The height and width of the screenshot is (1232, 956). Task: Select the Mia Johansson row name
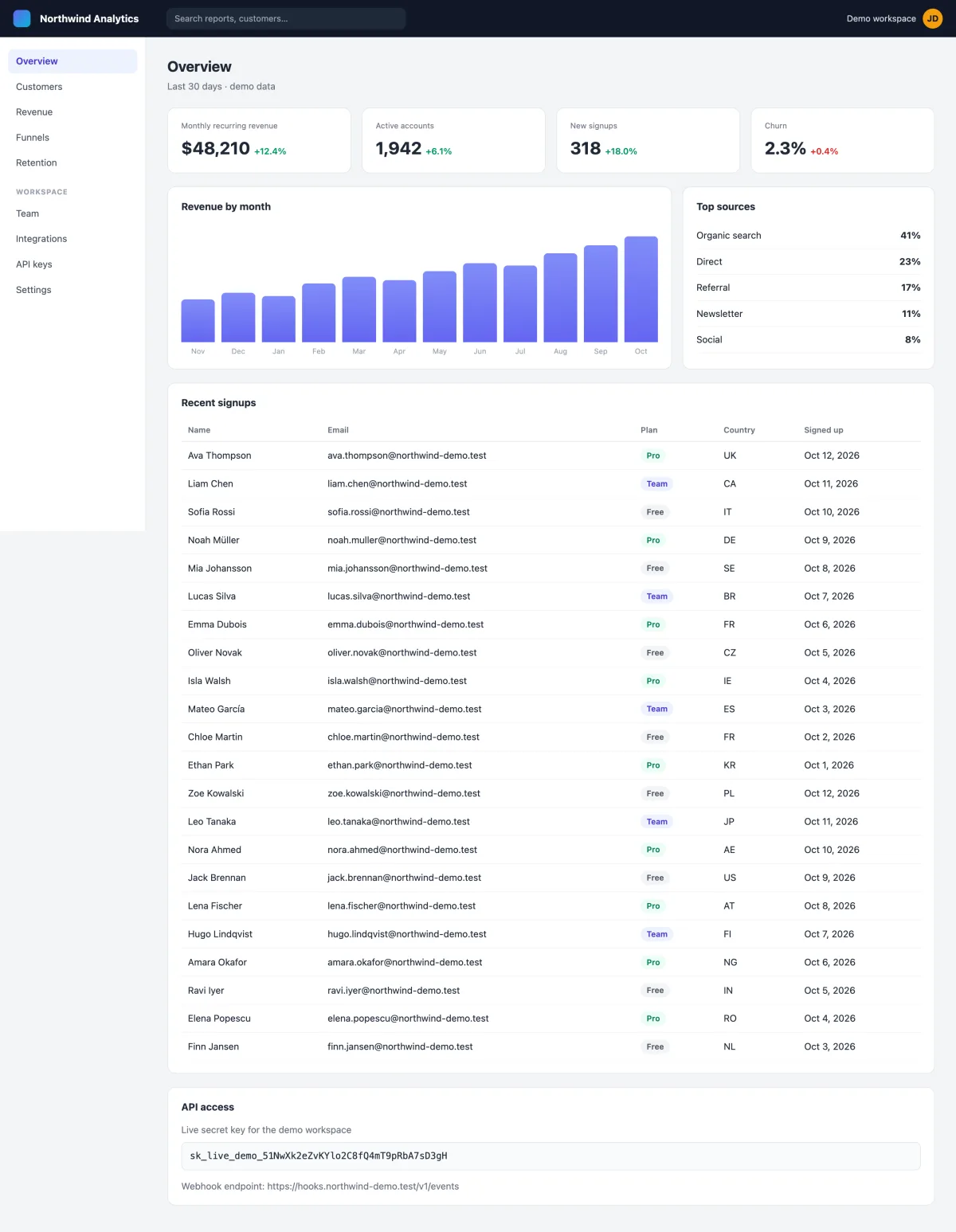220,569
